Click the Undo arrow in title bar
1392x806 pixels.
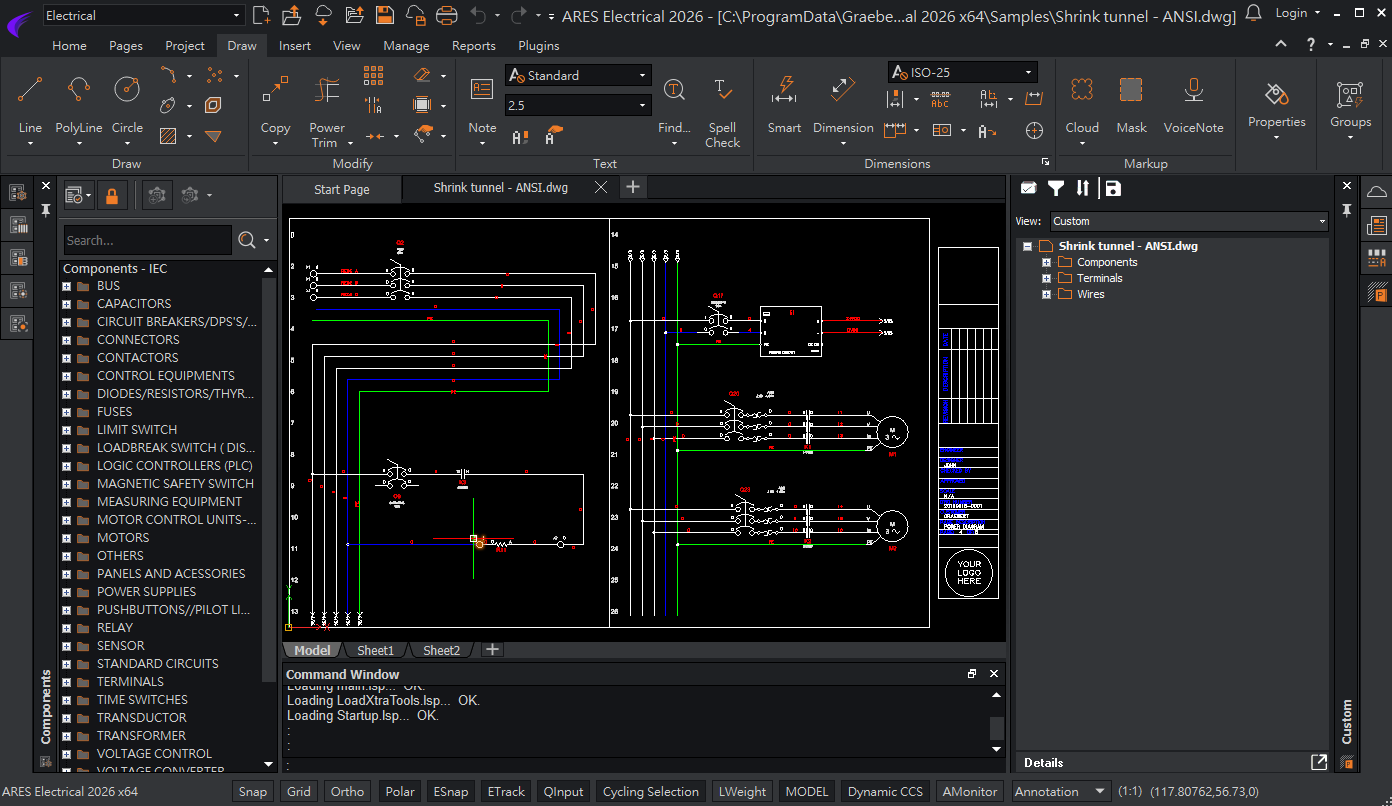478,15
